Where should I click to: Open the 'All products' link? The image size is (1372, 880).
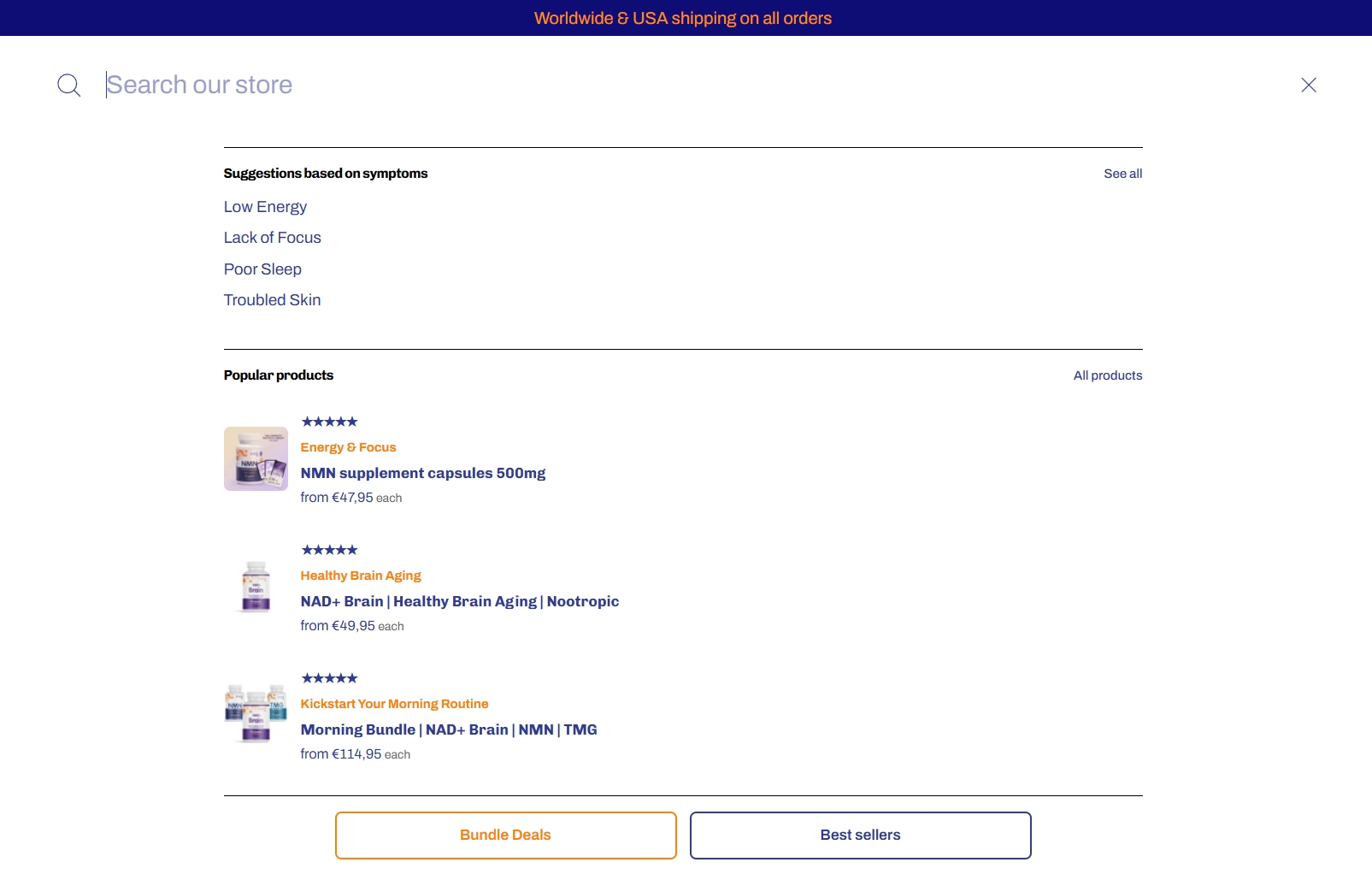(x=1108, y=375)
